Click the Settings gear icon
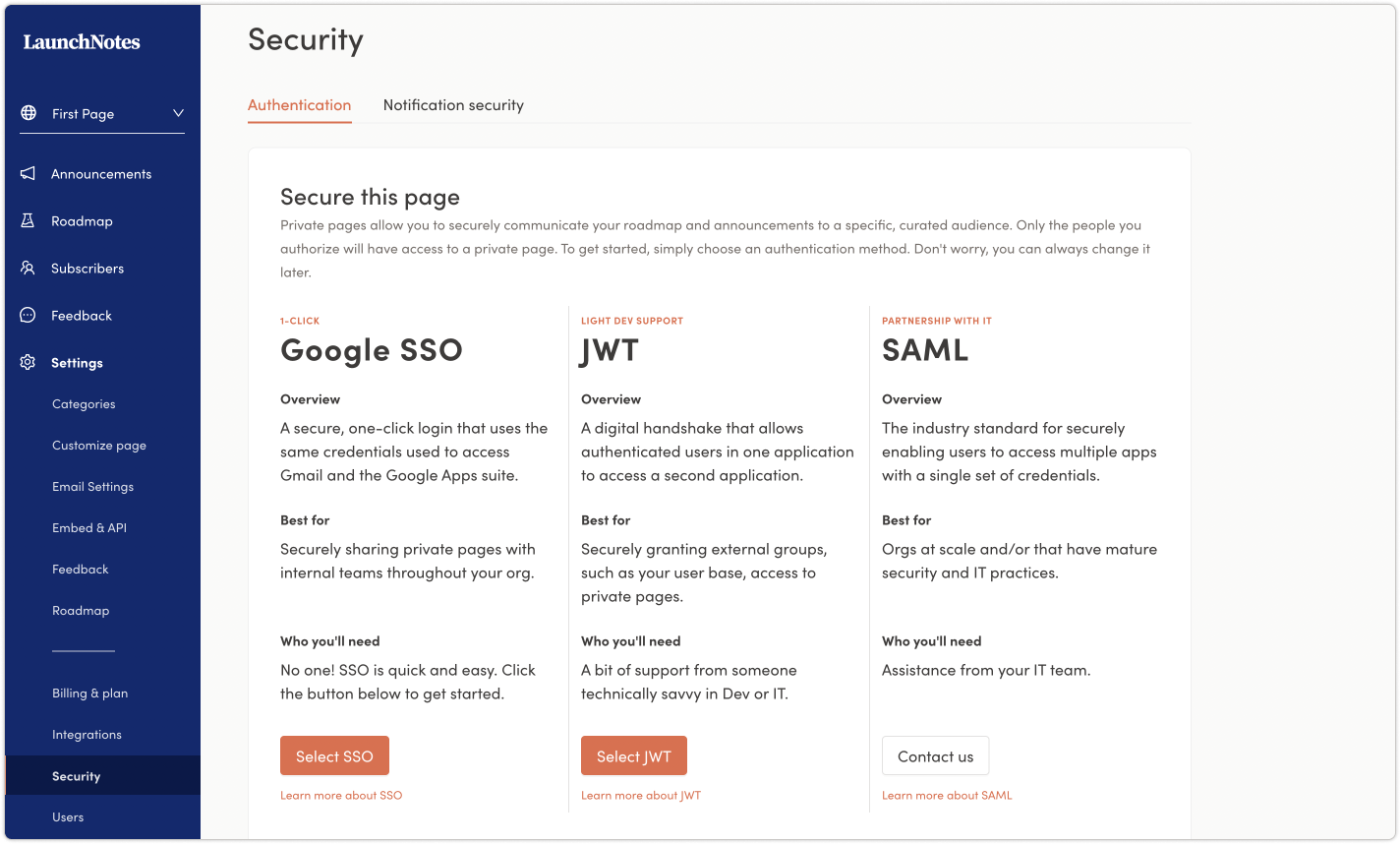 click(x=28, y=363)
